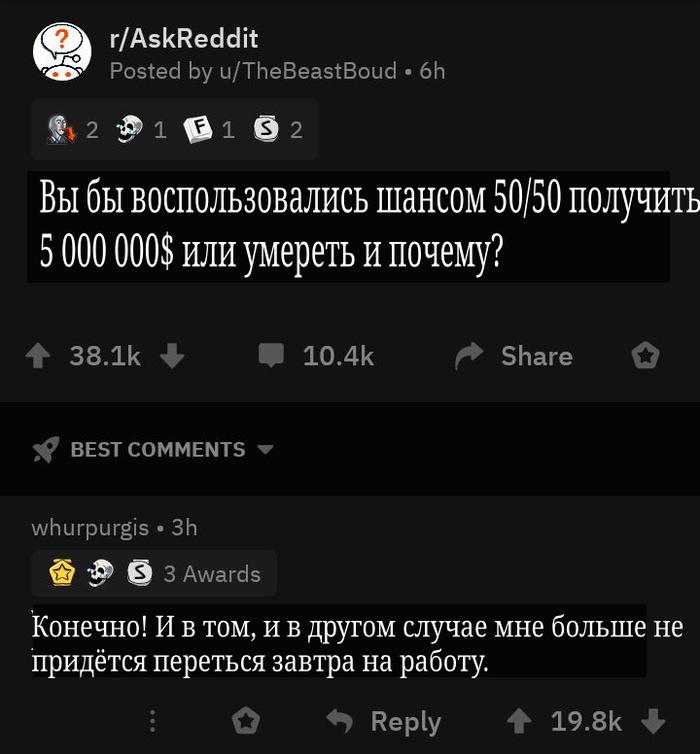
Task: Open the Russian post title text
Action: pos(349,226)
